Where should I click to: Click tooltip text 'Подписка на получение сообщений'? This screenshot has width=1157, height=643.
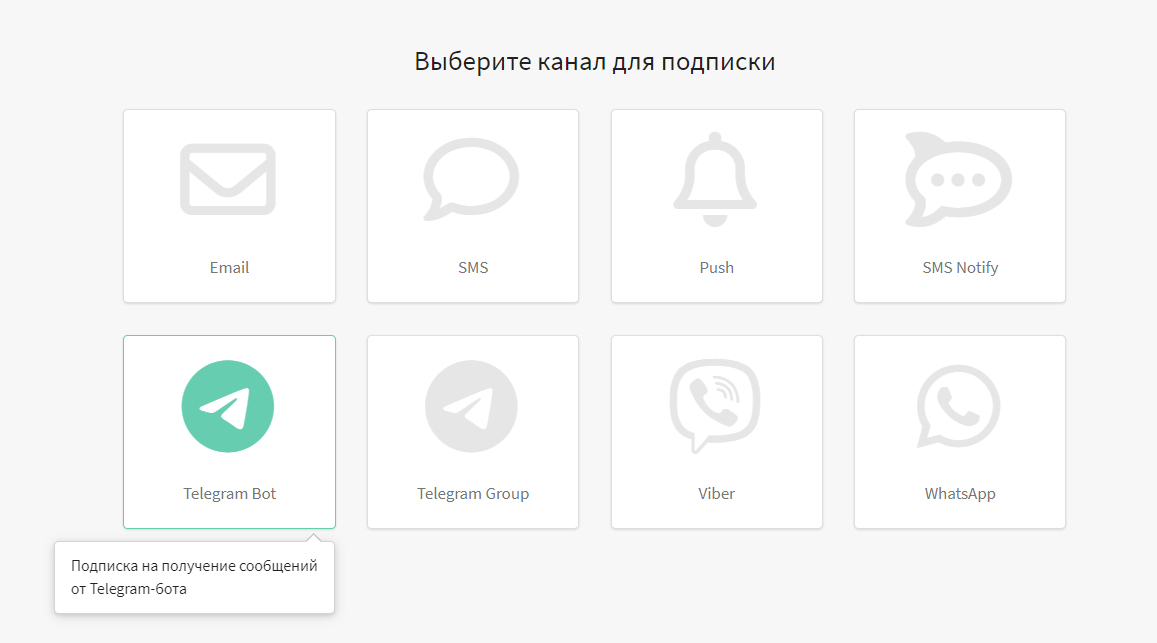[194, 565]
